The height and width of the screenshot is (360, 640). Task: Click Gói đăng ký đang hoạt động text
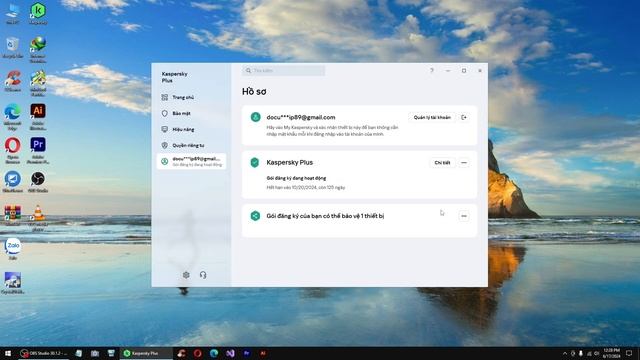[296, 178]
